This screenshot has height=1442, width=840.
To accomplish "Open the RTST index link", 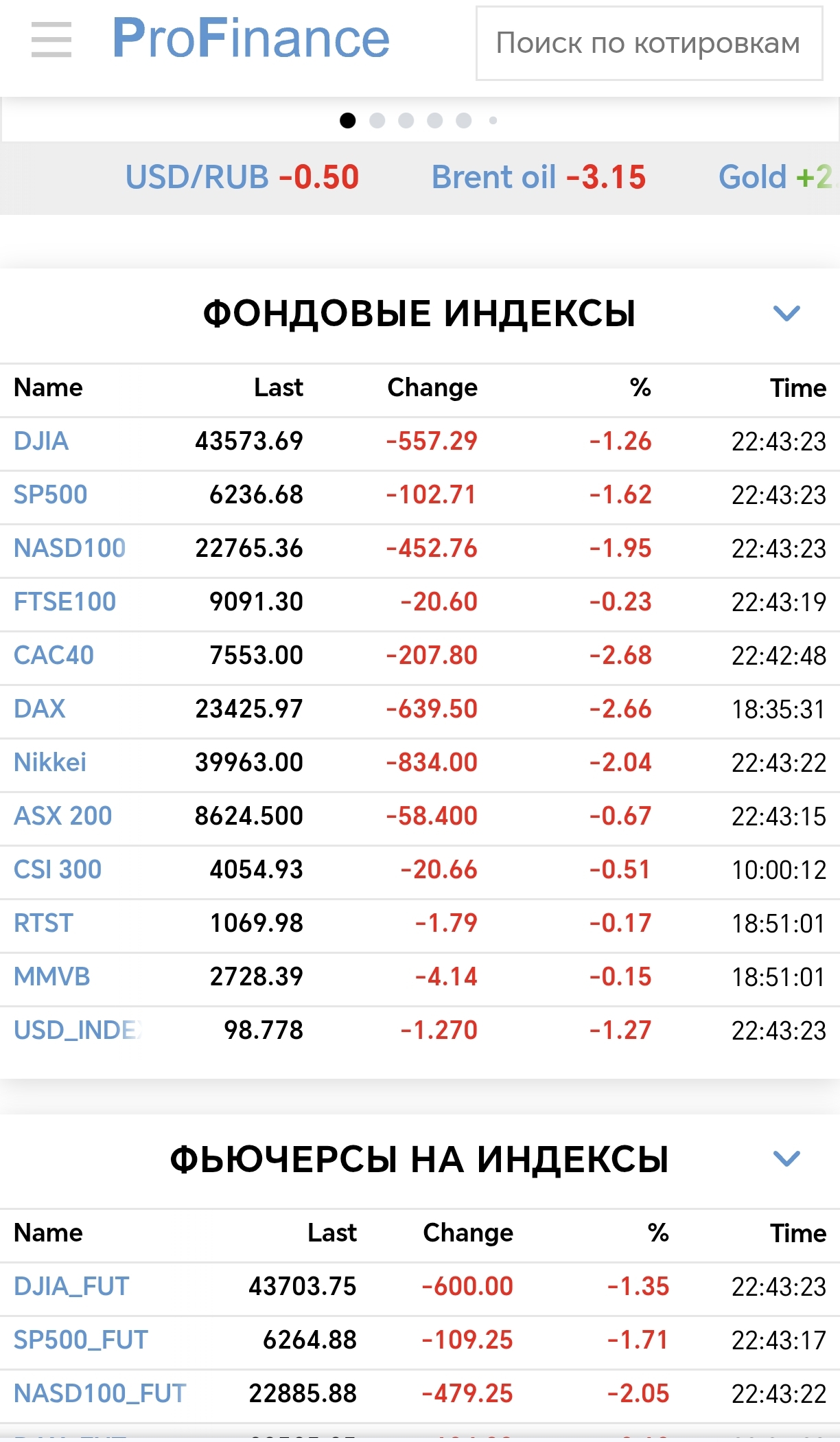I will [43, 923].
